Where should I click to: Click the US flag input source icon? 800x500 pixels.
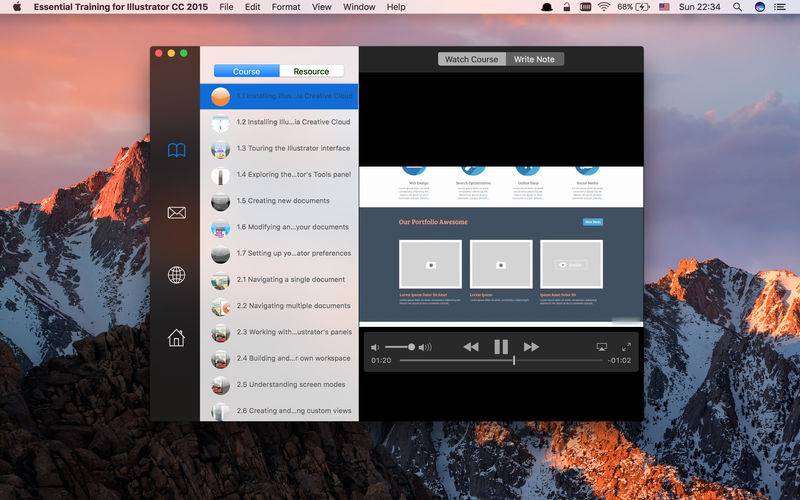pyautogui.click(x=664, y=7)
